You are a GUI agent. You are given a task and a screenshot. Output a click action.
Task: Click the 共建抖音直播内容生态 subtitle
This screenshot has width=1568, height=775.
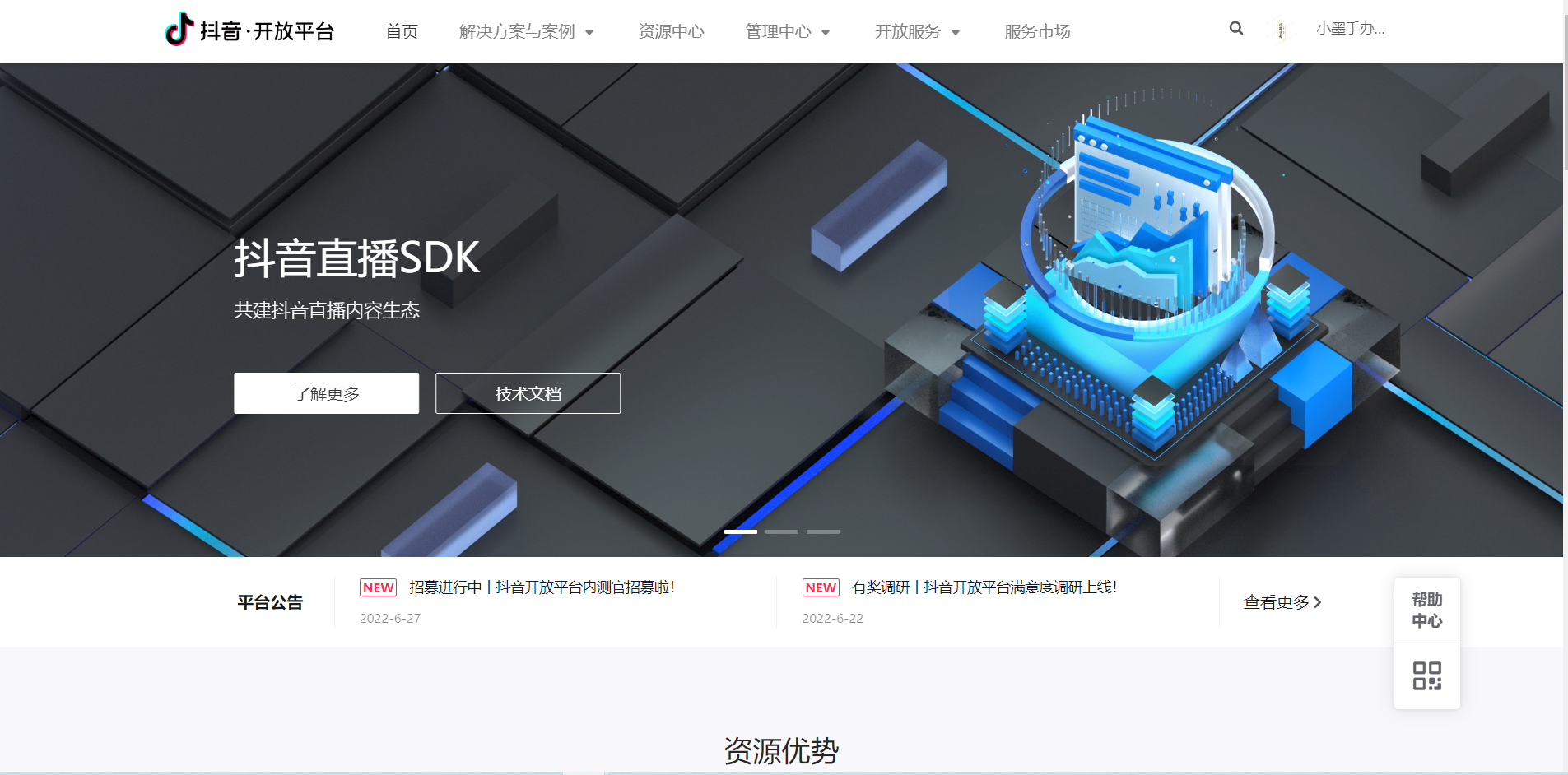coord(327,310)
